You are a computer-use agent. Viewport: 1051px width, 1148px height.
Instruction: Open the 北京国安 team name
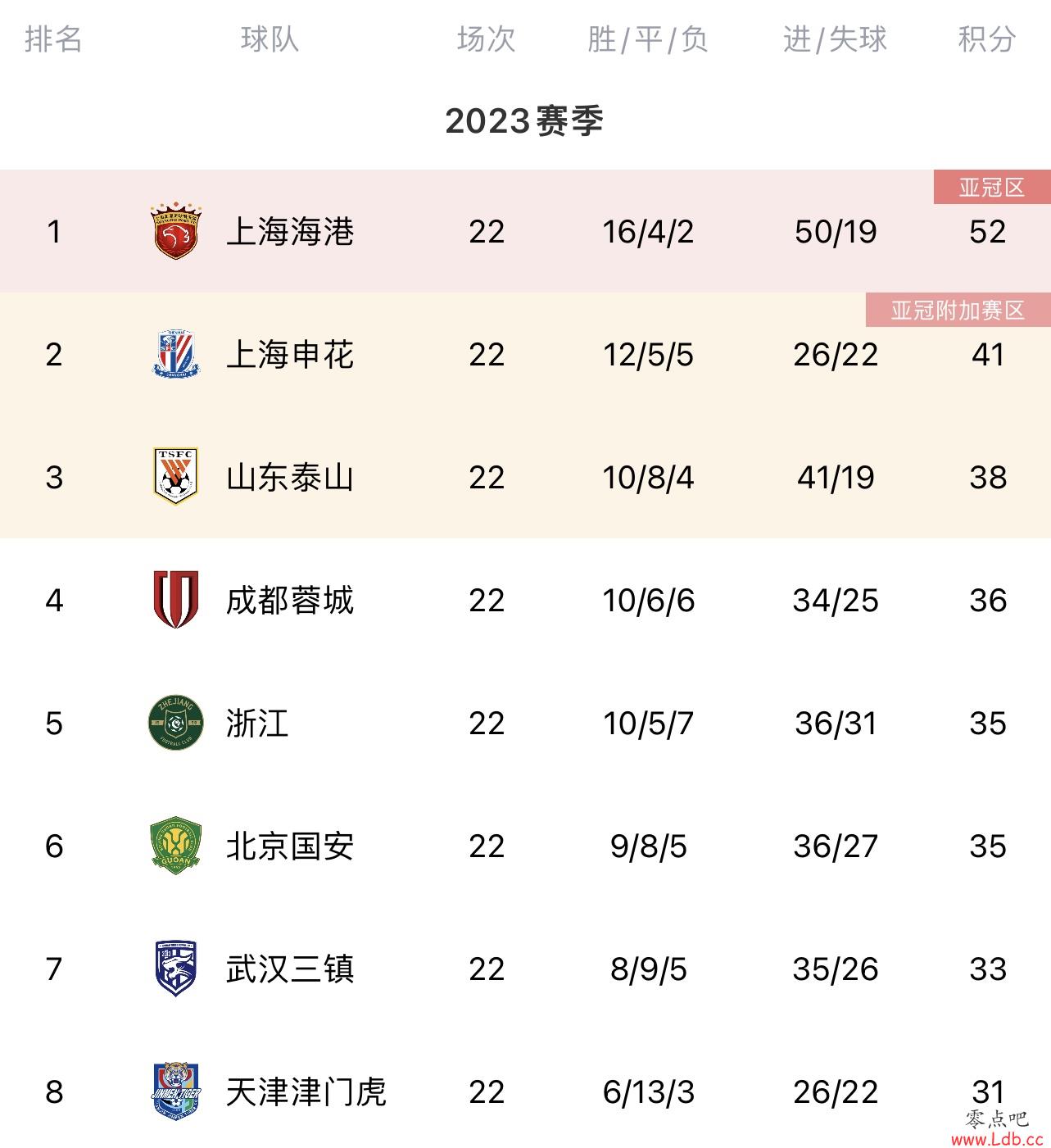[290, 846]
